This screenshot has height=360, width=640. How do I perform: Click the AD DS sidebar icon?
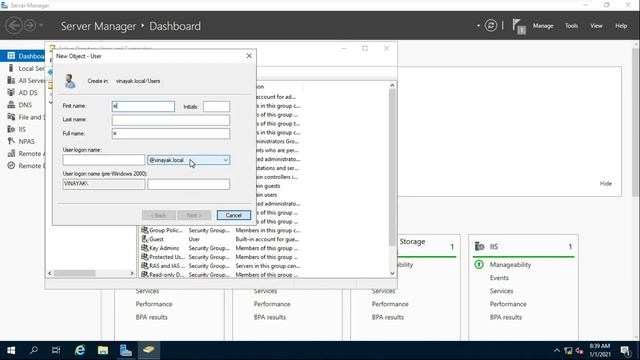tap(11, 92)
